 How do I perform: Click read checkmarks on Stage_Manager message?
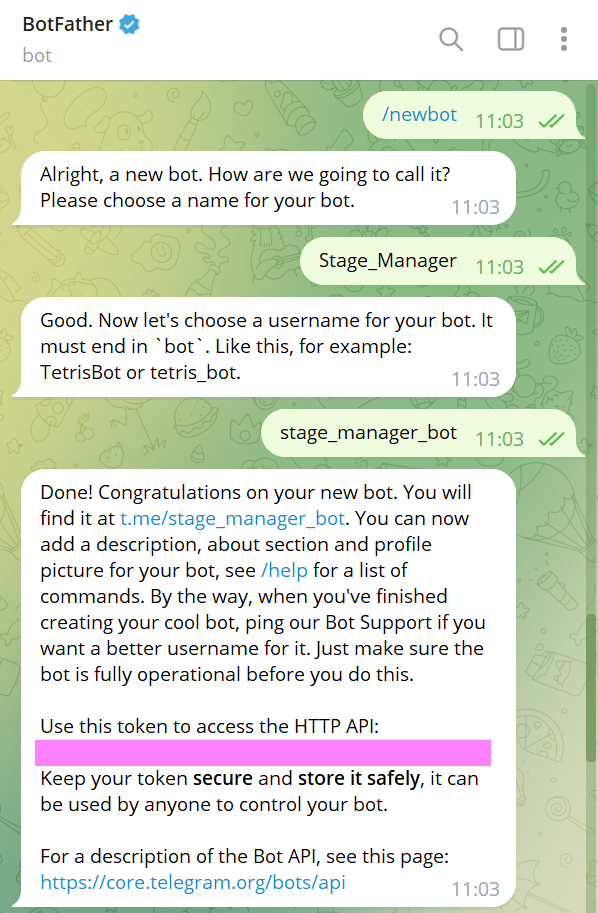(x=551, y=267)
